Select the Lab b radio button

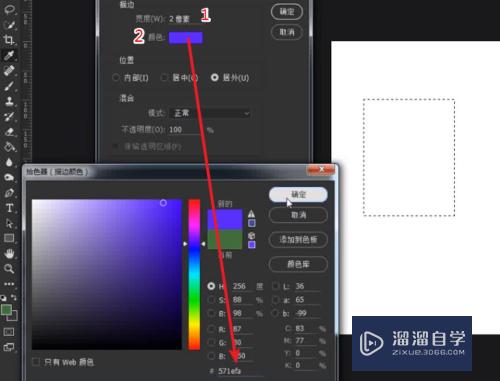[x=276, y=313]
